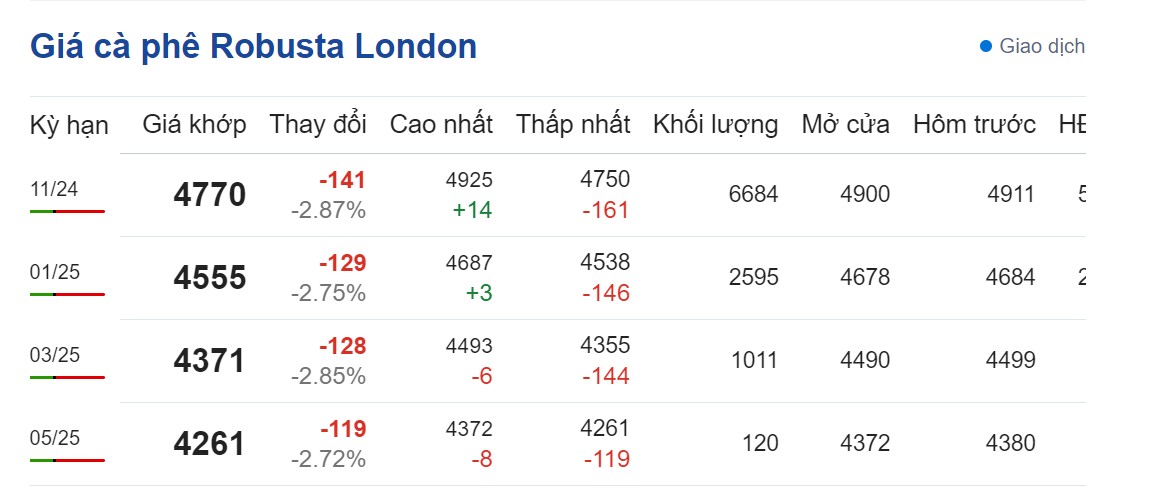
Task: Click the green-red price bar under 11/24
Action: [x=67, y=211]
